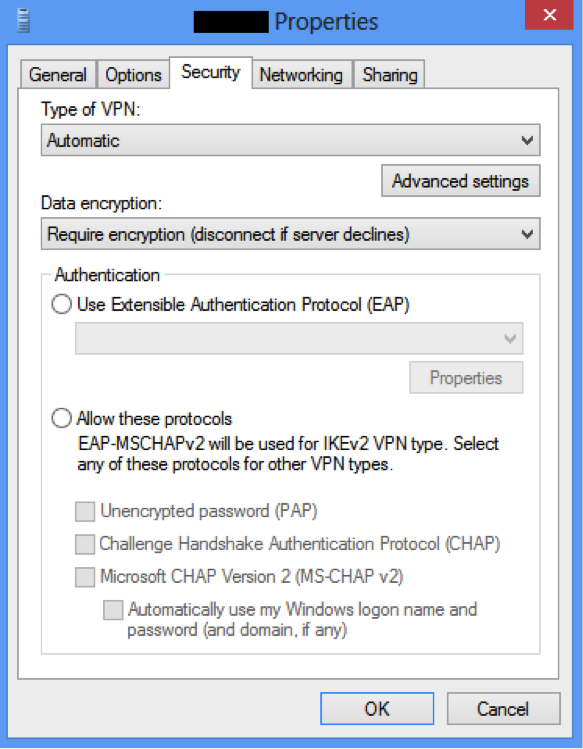Choose Allow these protocols radio button
Screen dimensions: 583x749
[x=62, y=418]
